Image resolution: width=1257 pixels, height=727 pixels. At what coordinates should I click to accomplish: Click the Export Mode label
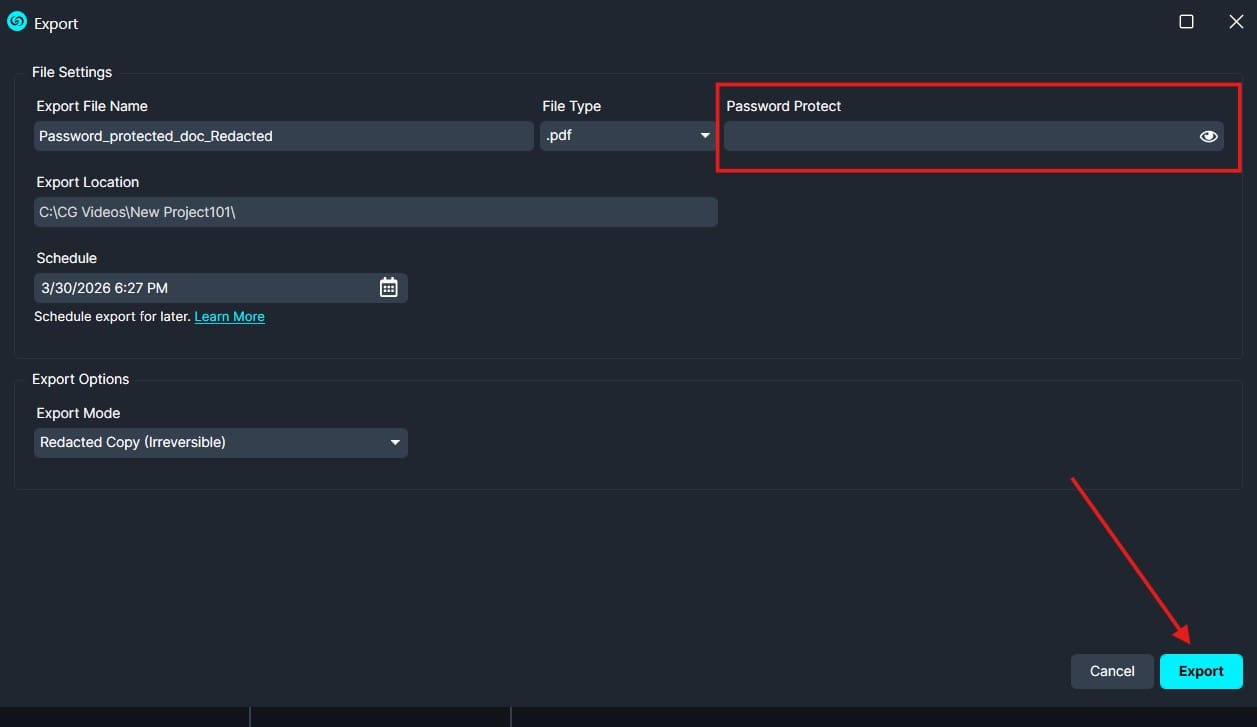pyautogui.click(x=78, y=413)
